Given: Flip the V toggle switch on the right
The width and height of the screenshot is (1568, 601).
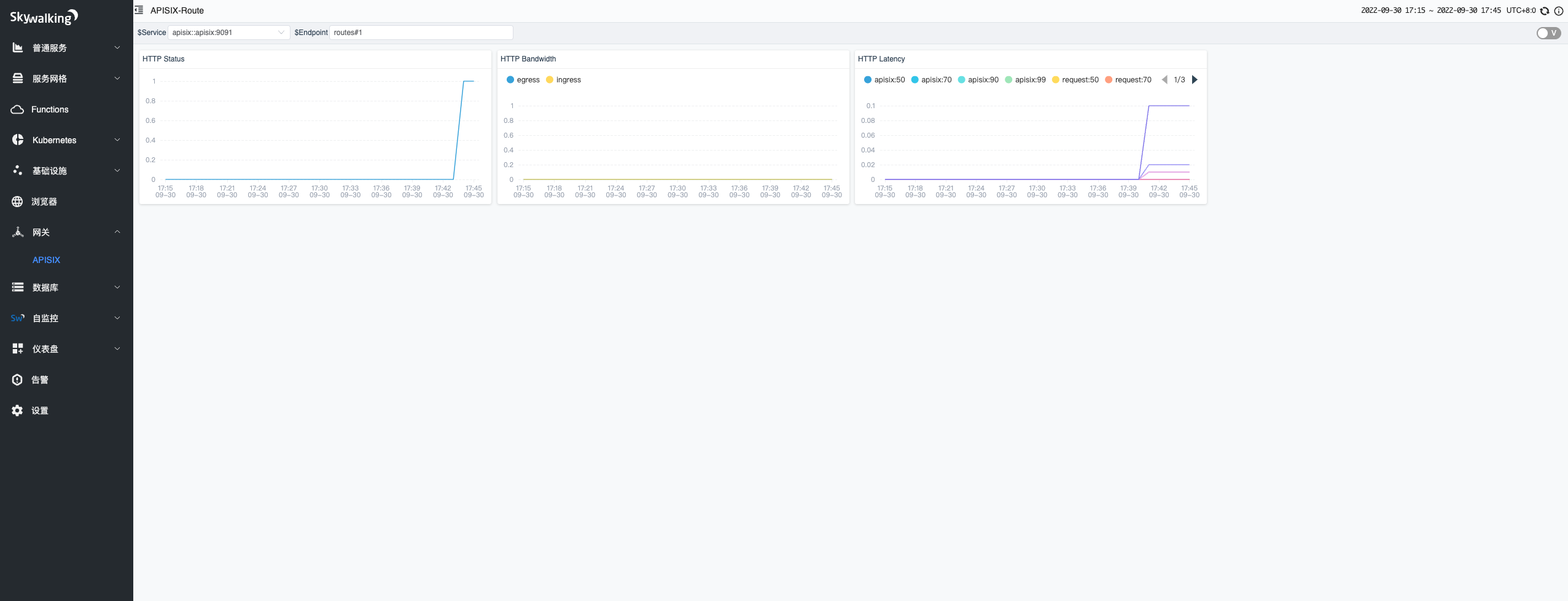Looking at the screenshot, I should click(1547, 33).
